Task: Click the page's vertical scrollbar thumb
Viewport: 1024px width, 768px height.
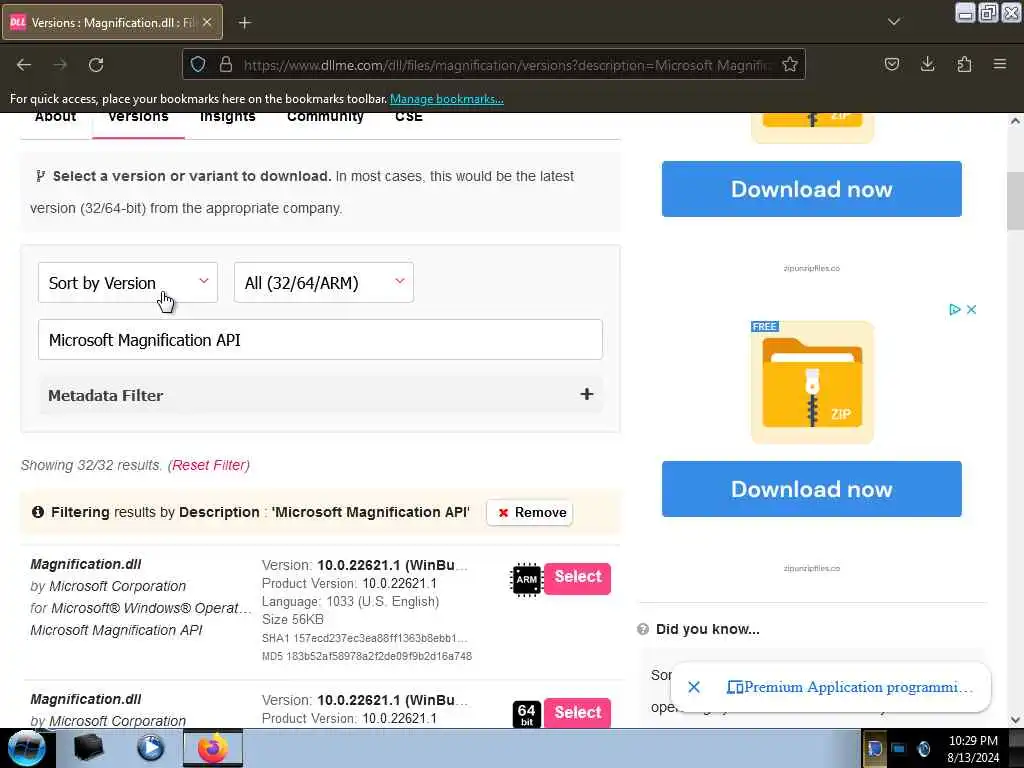Action: [1015, 201]
